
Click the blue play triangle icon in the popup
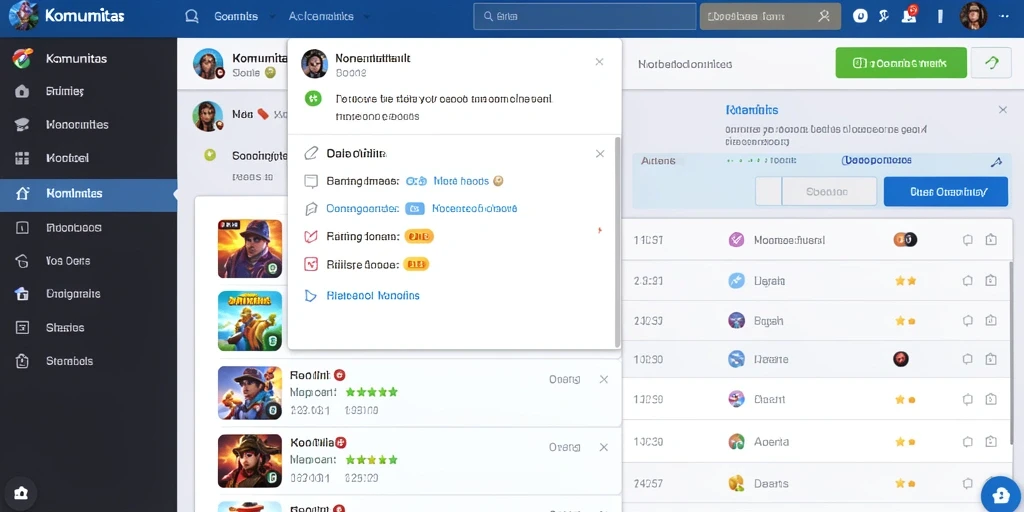(x=311, y=296)
